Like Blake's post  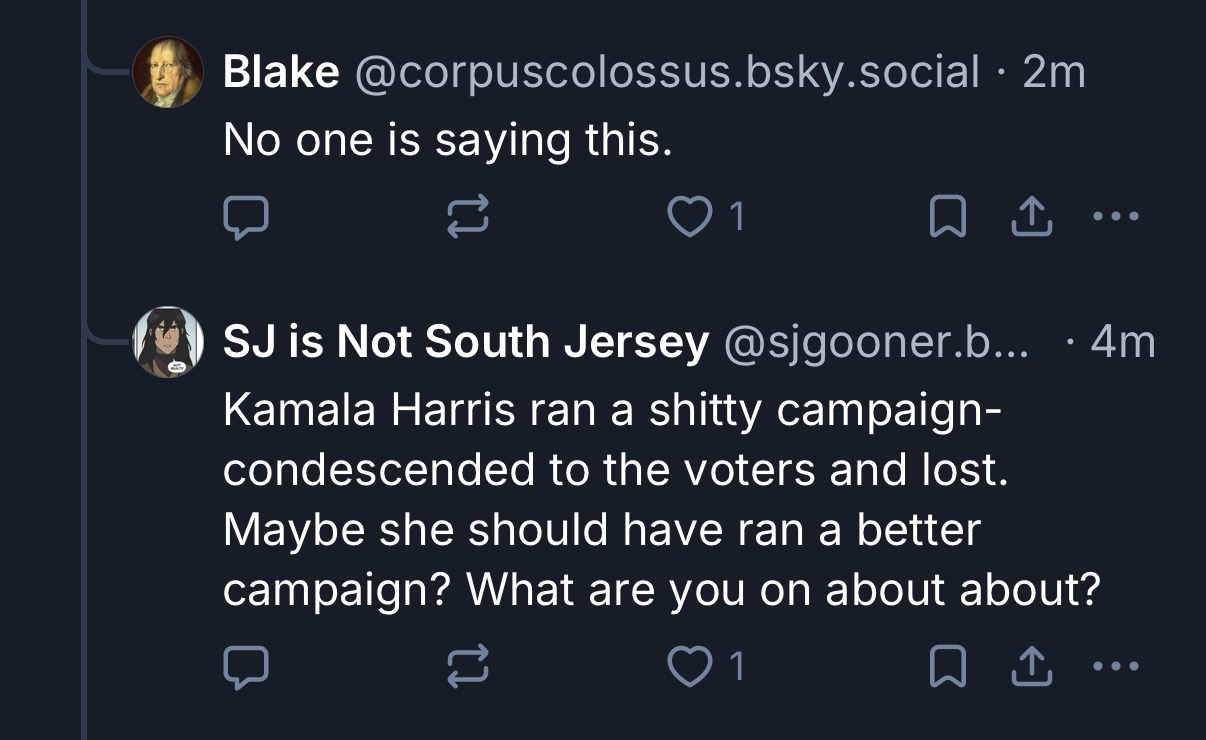coord(688,218)
